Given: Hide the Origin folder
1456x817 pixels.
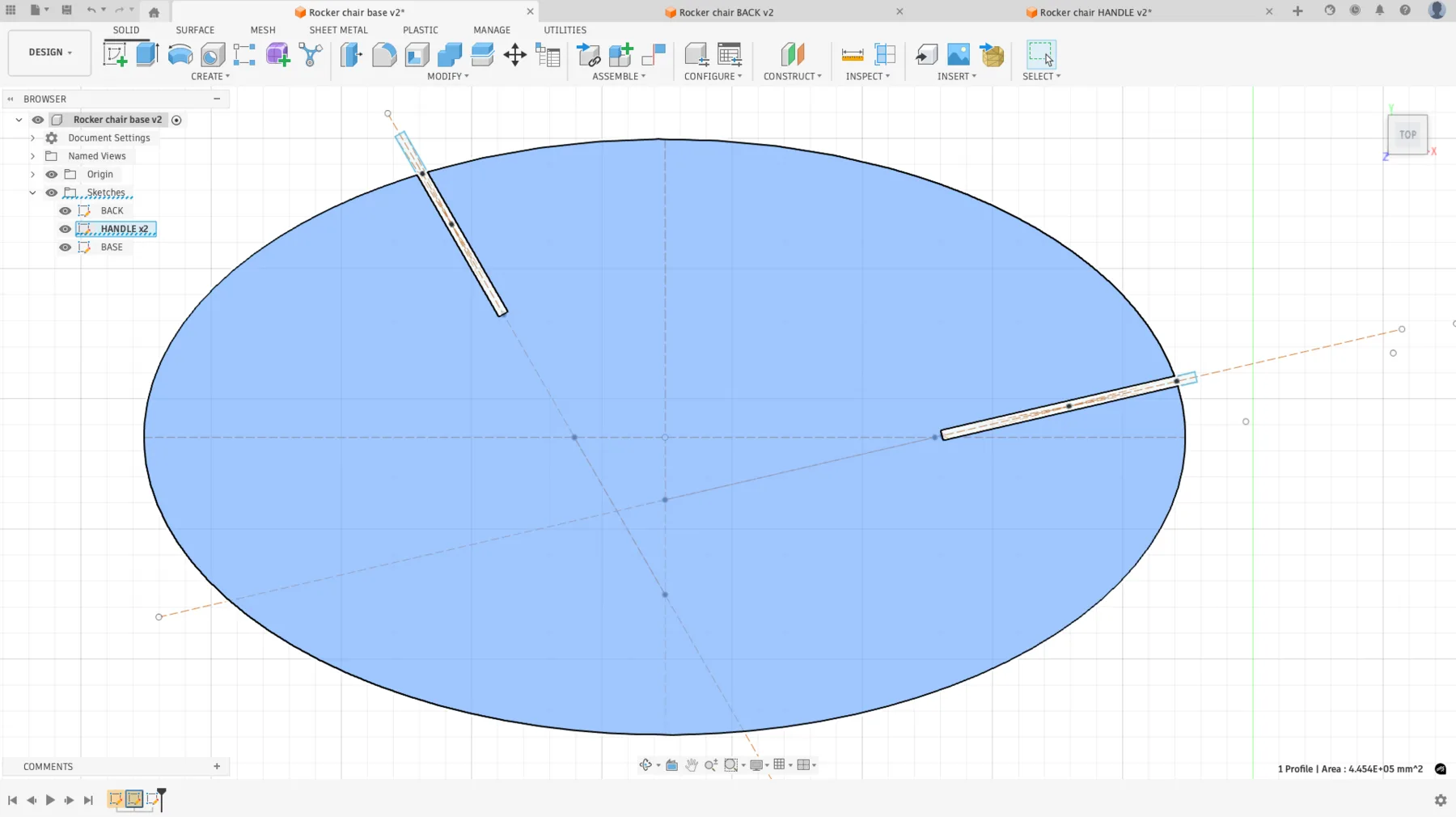Looking at the screenshot, I should click(x=51, y=174).
